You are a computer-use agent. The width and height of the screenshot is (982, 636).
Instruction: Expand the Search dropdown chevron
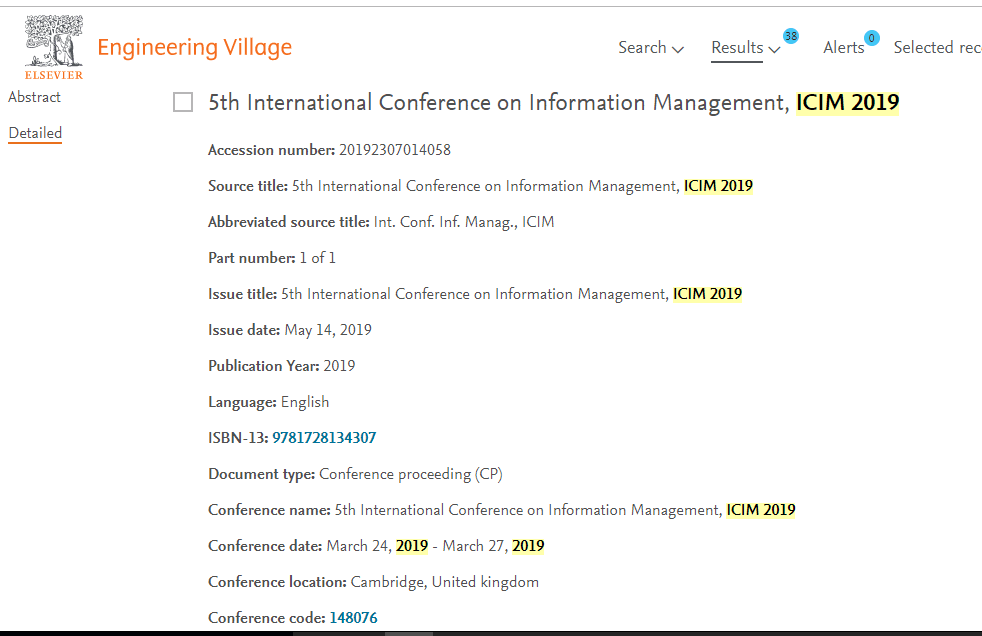click(678, 49)
